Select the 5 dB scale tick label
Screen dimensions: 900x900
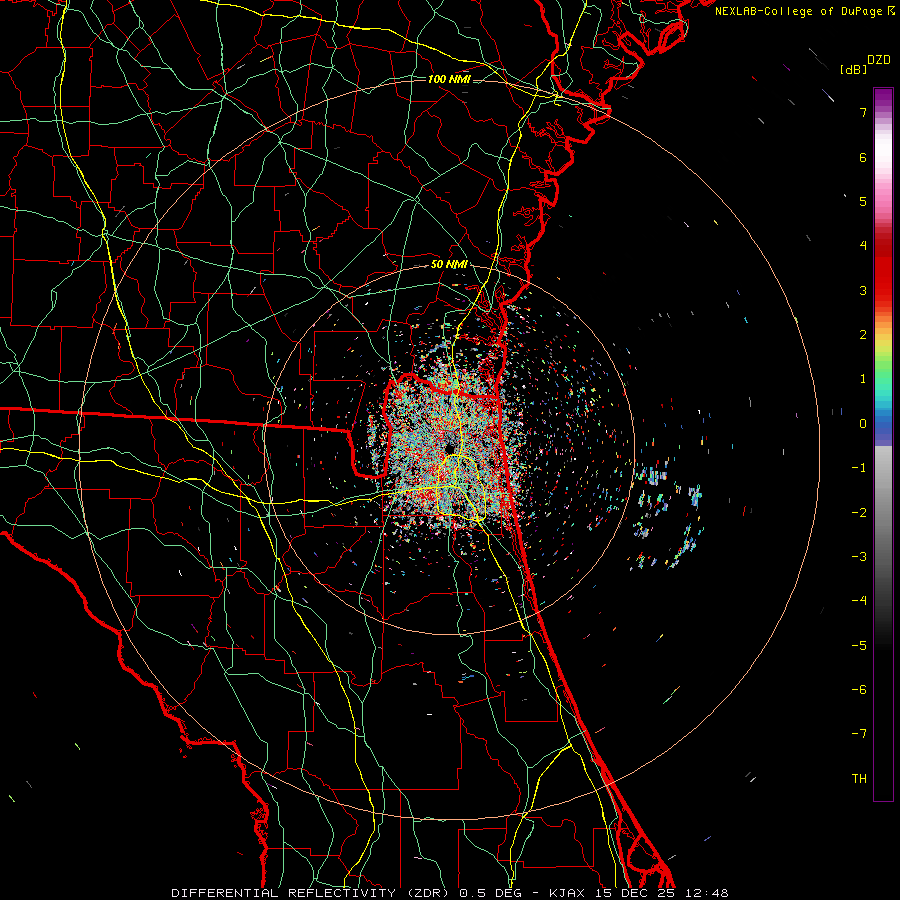tap(863, 201)
